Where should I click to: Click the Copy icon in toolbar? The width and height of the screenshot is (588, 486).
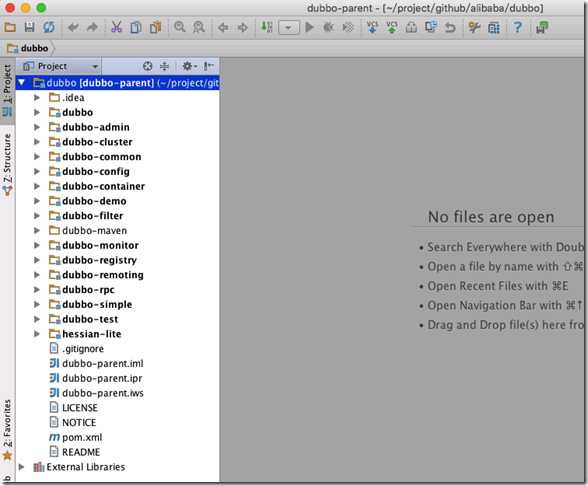(136, 27)
